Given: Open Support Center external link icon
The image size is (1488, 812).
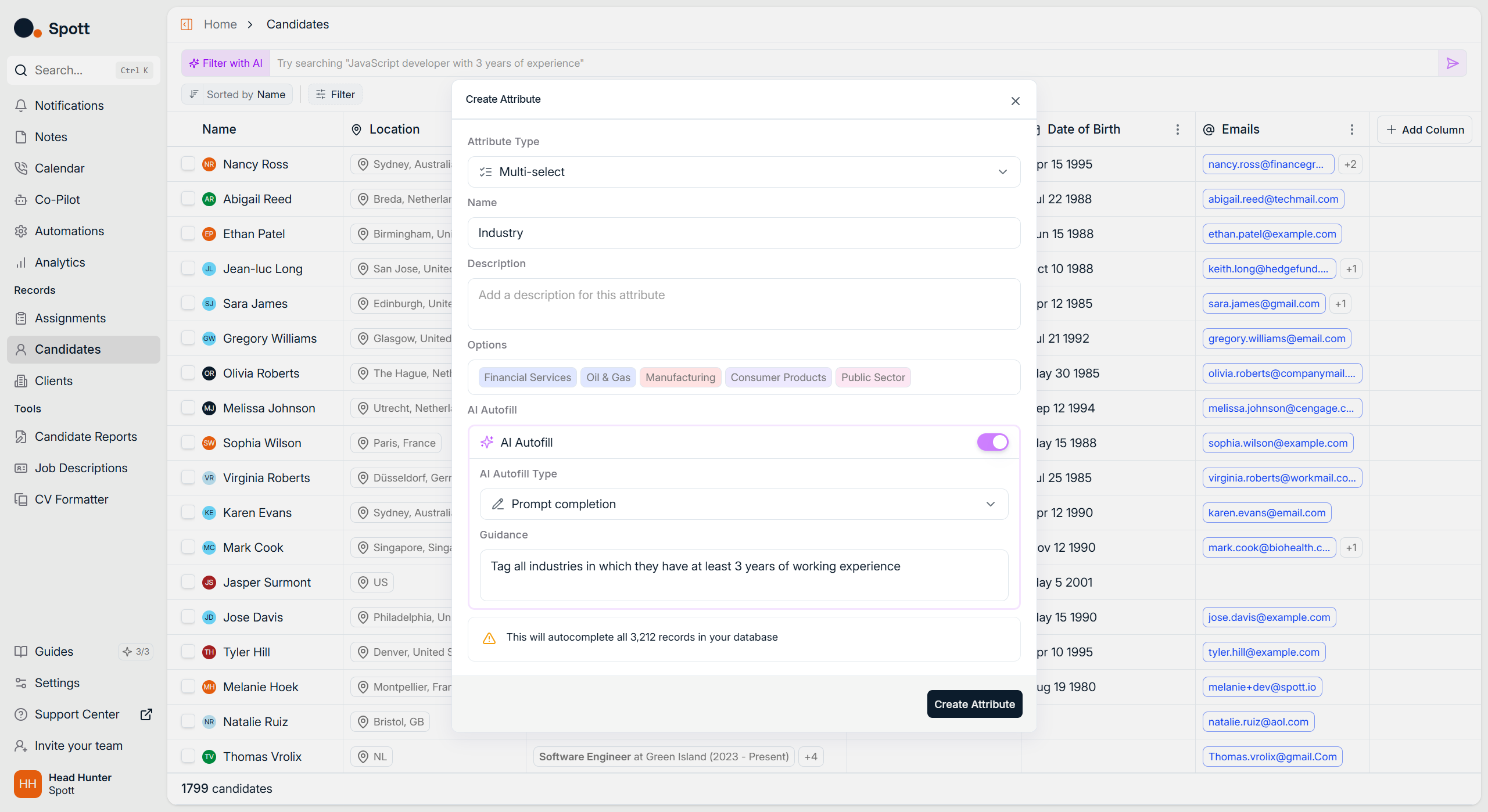Looking at the screenshot, I should (x=146, y=714).
